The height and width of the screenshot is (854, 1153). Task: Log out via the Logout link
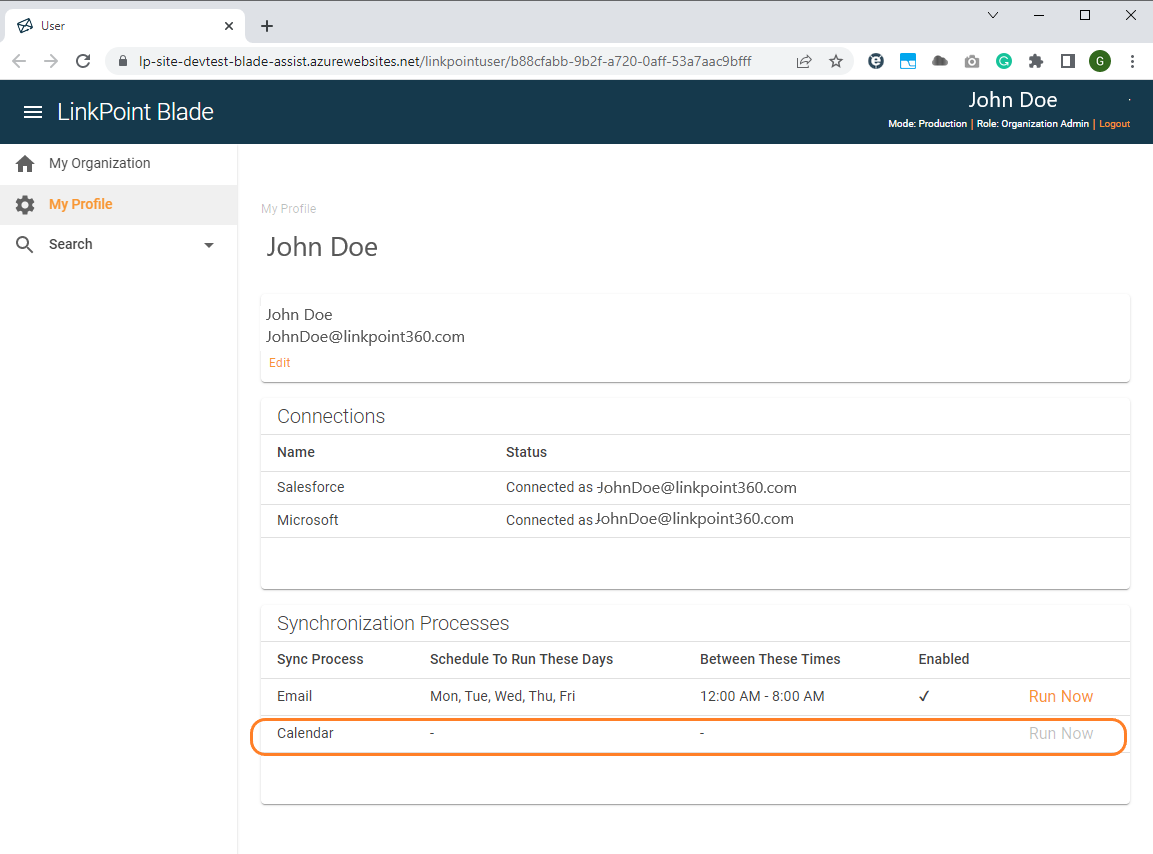tap(1114, 124)
